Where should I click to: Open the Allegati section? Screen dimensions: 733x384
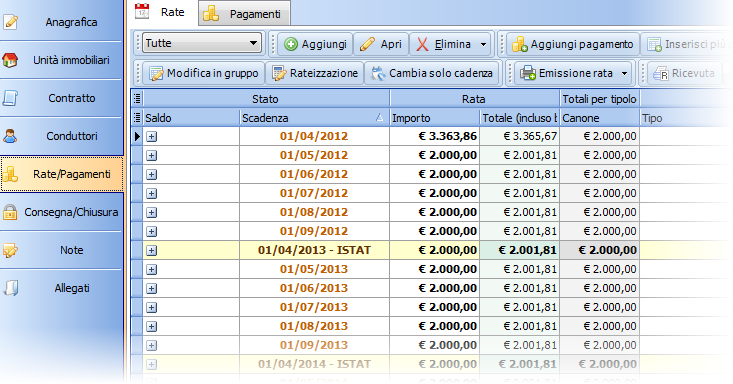[x=61, y=288]
